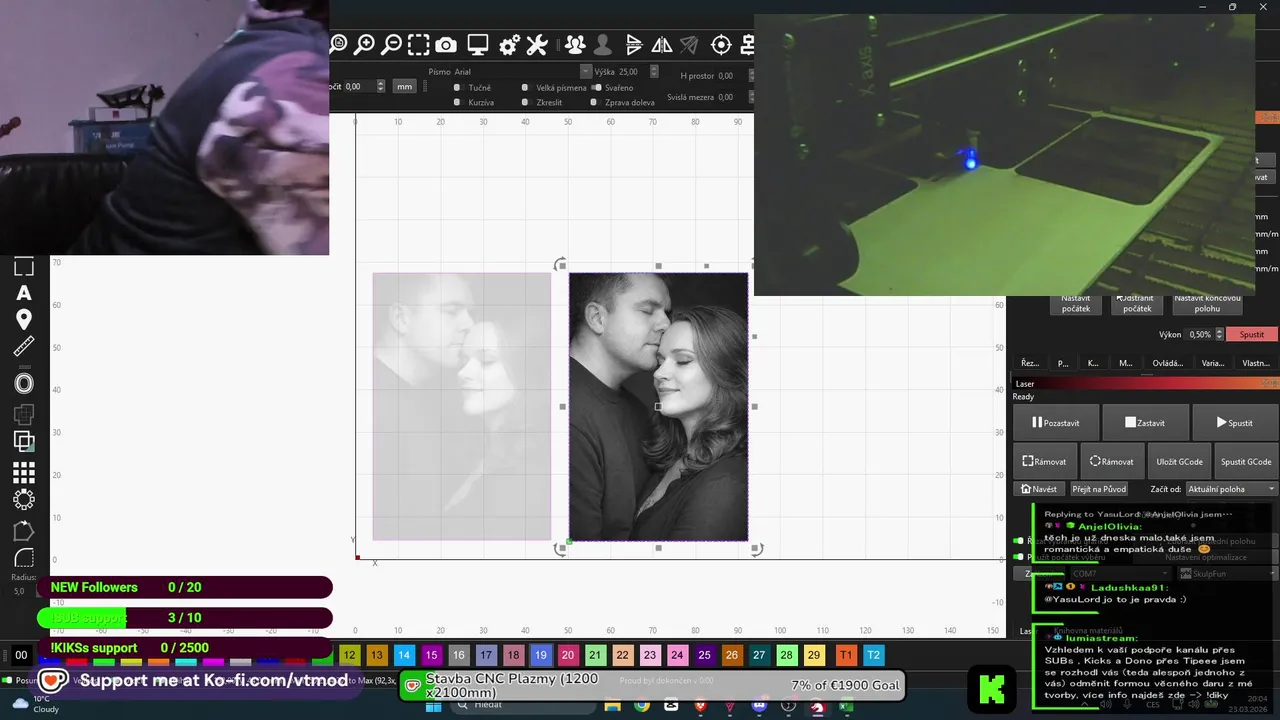Switch to the Vlastn... tab
The width and height of the screenshot is (1280, 720).
(x=1256, y=363)
